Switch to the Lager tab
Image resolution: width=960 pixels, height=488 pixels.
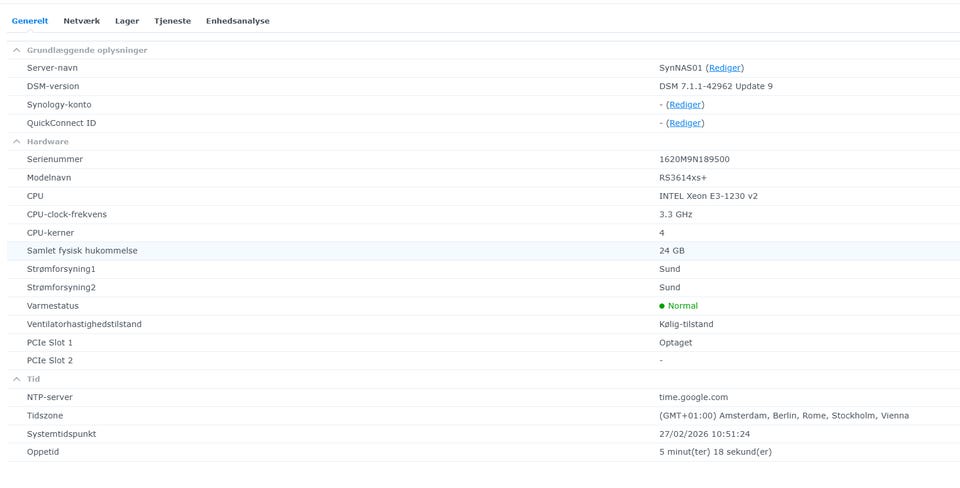[127, 21]
